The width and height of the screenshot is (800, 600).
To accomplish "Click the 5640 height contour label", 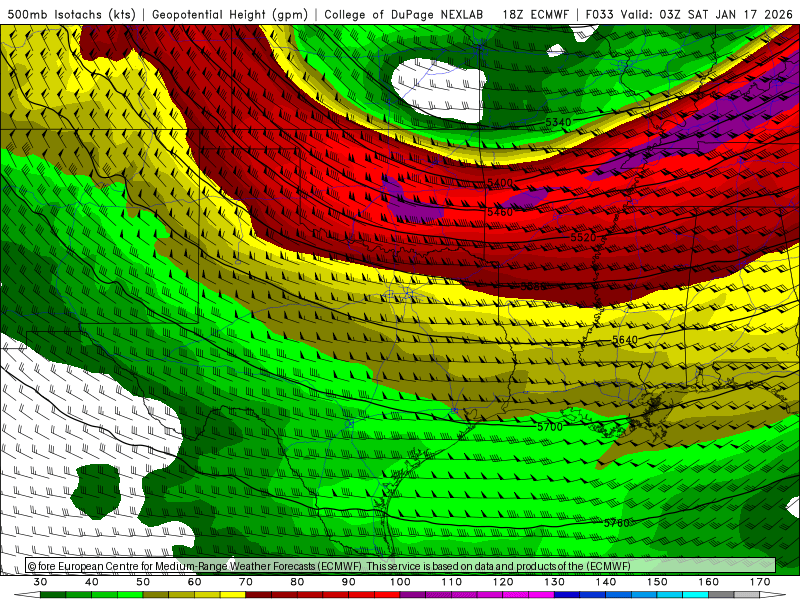I will coord(624,340).
